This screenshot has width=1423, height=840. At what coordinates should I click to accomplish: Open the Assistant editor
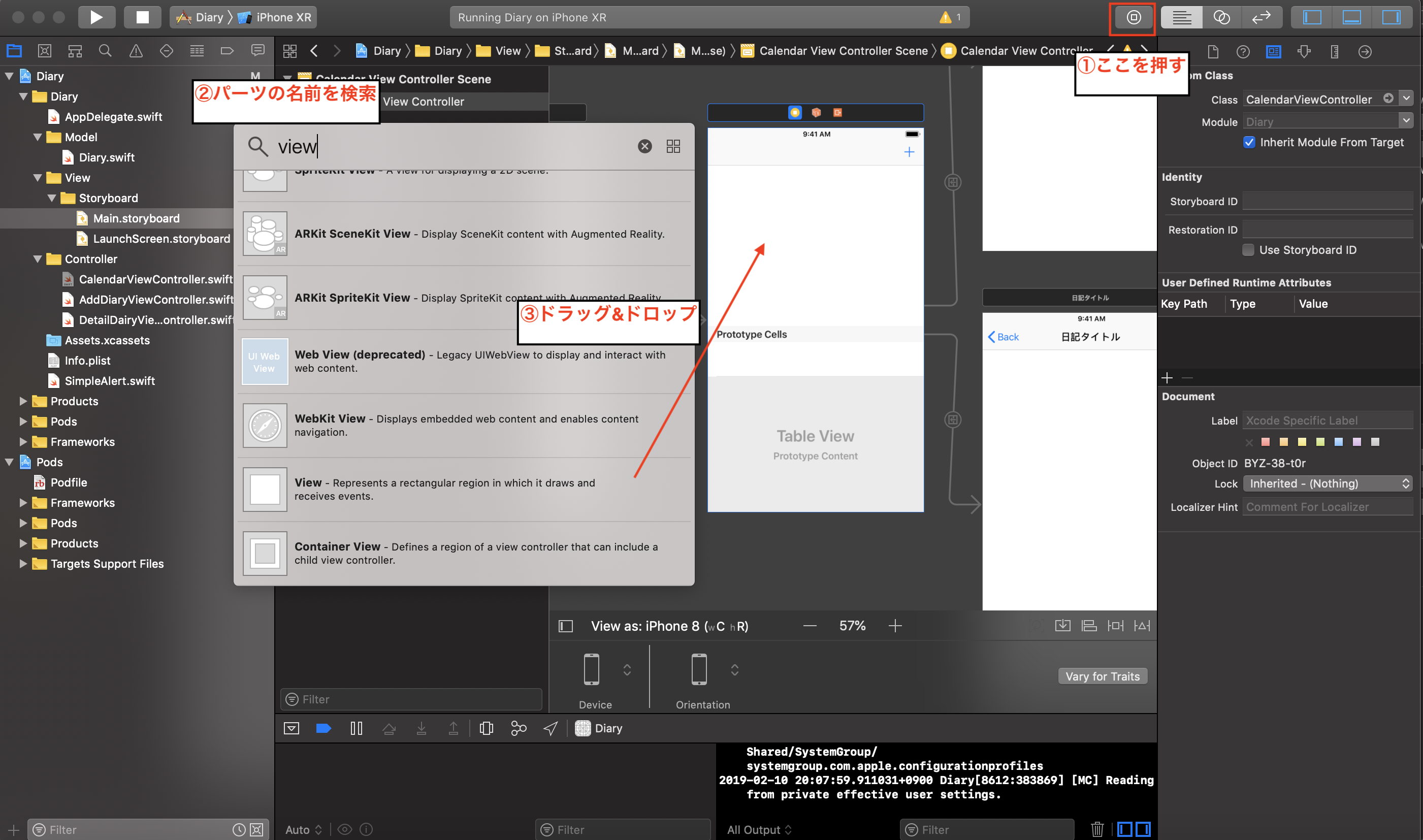pyautogui.click(x=1221, y=18)
